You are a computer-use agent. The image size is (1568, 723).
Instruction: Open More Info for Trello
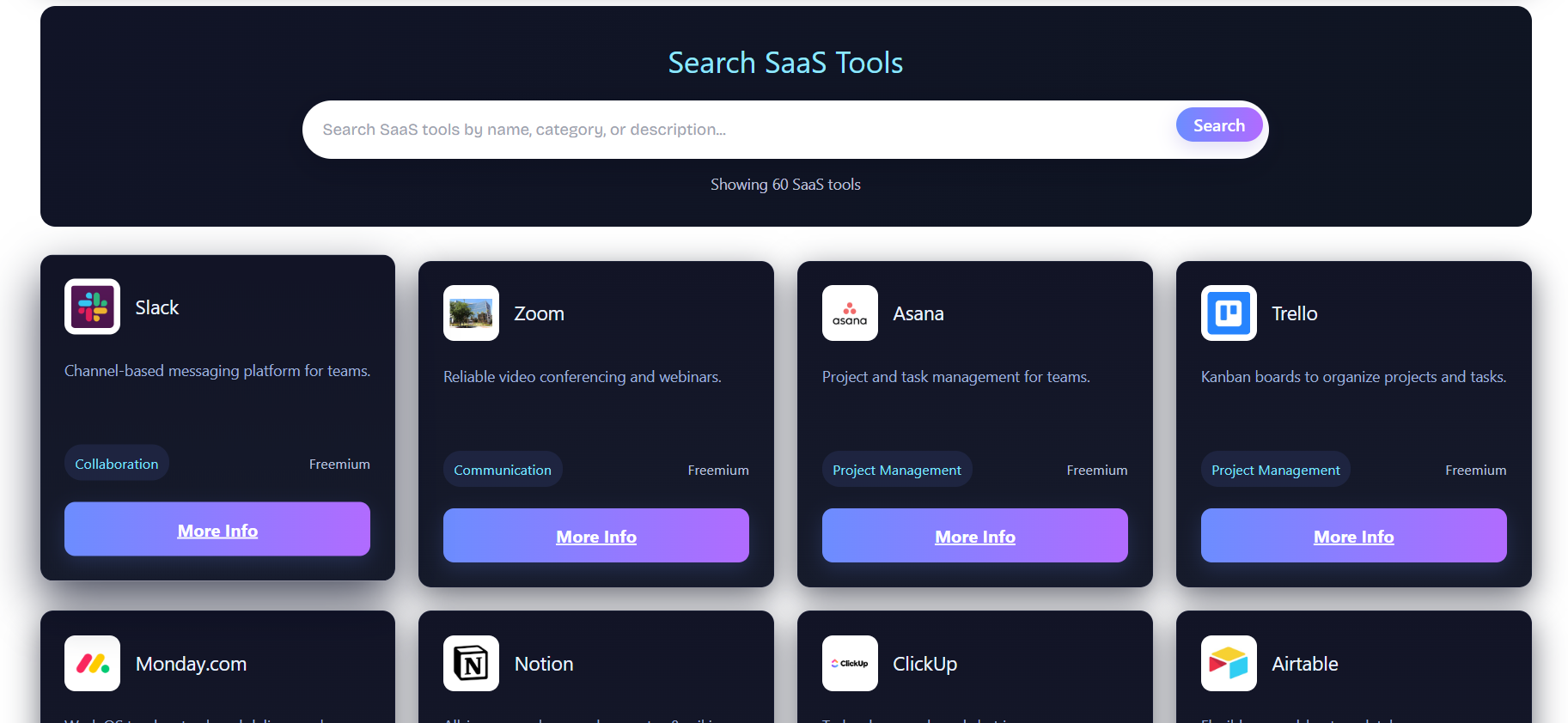pos(1354,536)
